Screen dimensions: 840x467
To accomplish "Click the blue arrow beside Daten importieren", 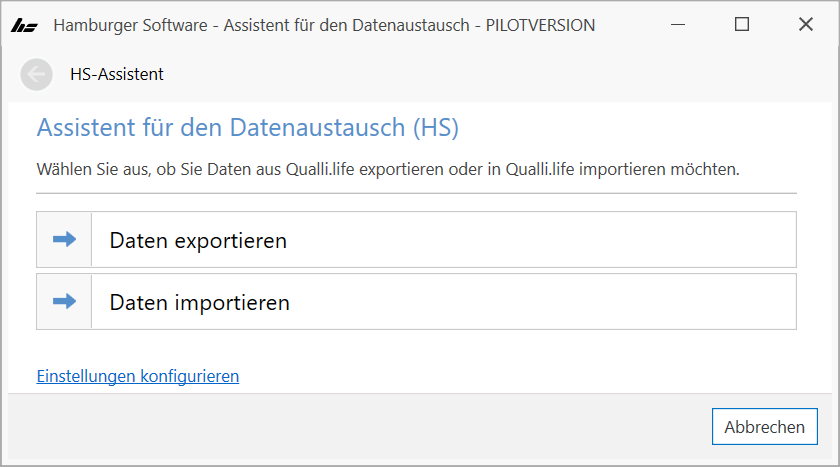I will (x=64, y=301).
